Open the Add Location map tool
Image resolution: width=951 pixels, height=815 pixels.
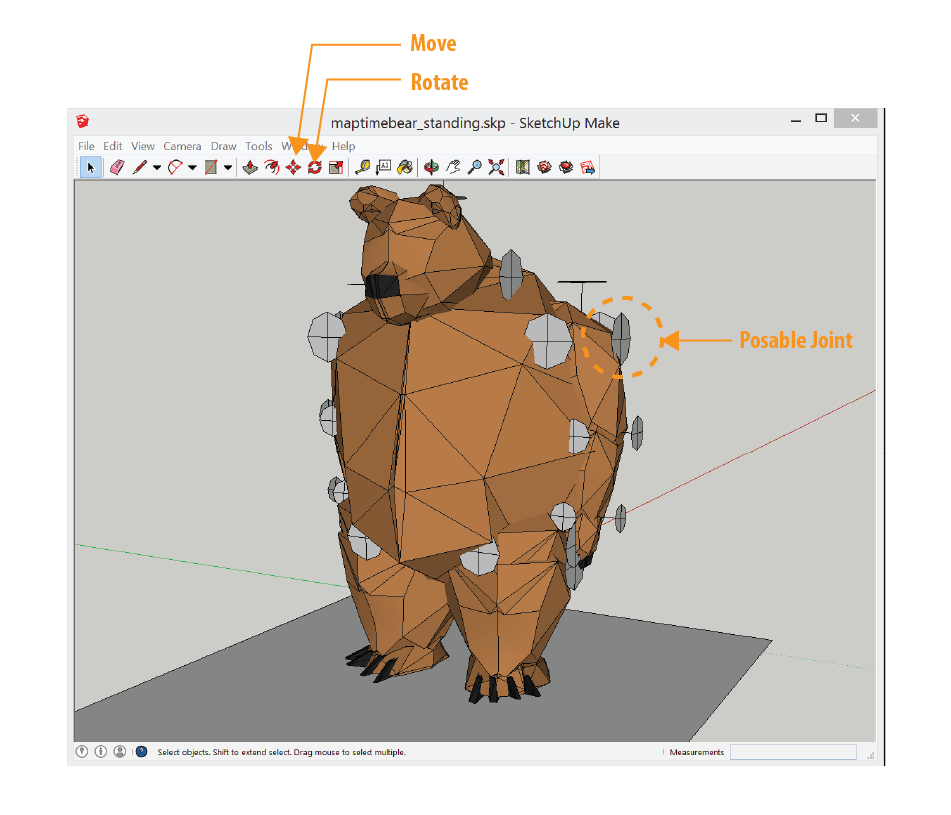tap(523, 167)
